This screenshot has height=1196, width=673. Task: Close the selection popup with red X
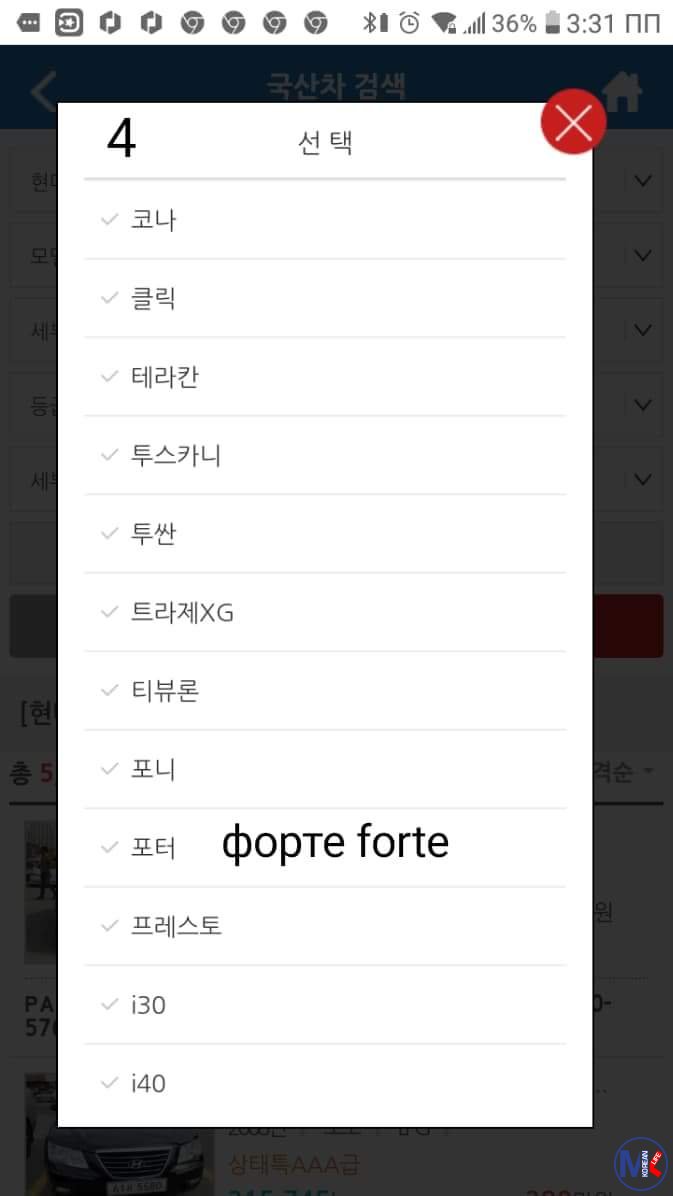coord(573,122)
